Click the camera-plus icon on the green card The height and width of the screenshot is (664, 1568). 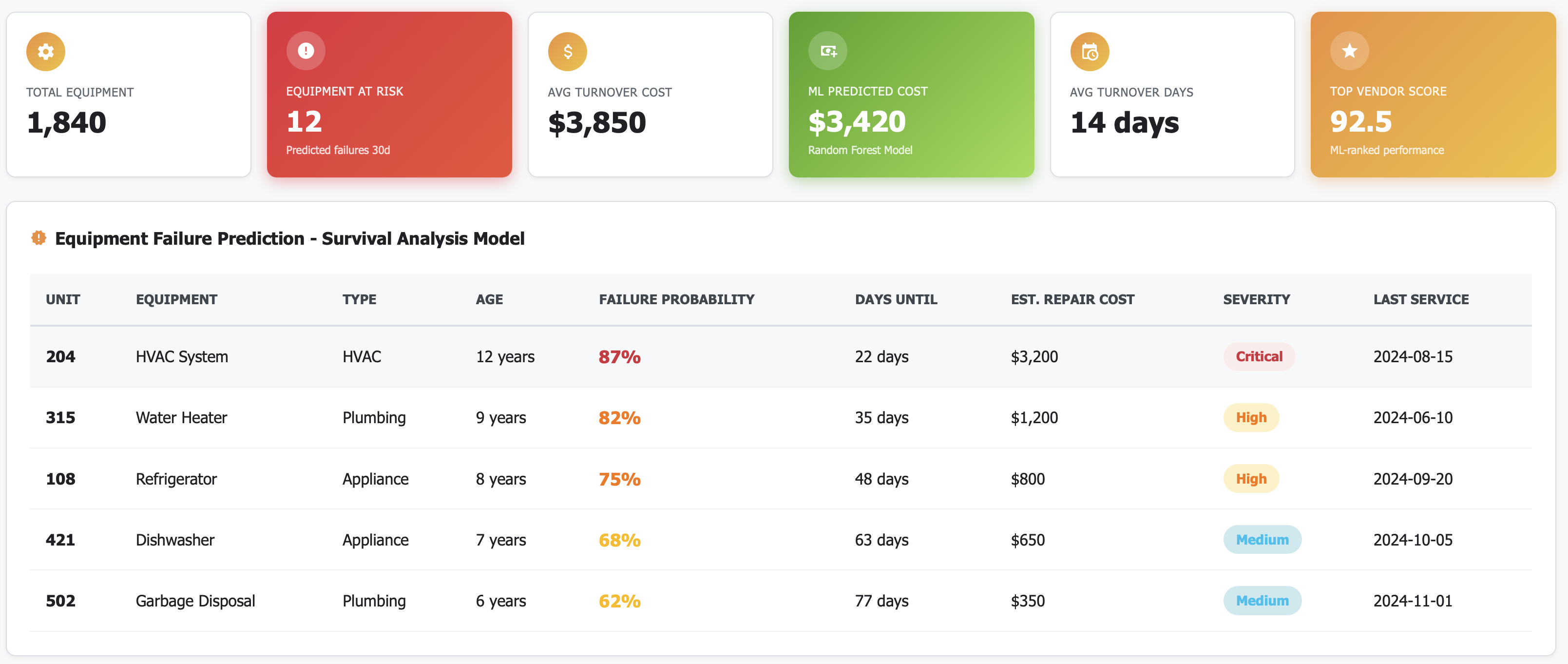click(x=828, y=51)
